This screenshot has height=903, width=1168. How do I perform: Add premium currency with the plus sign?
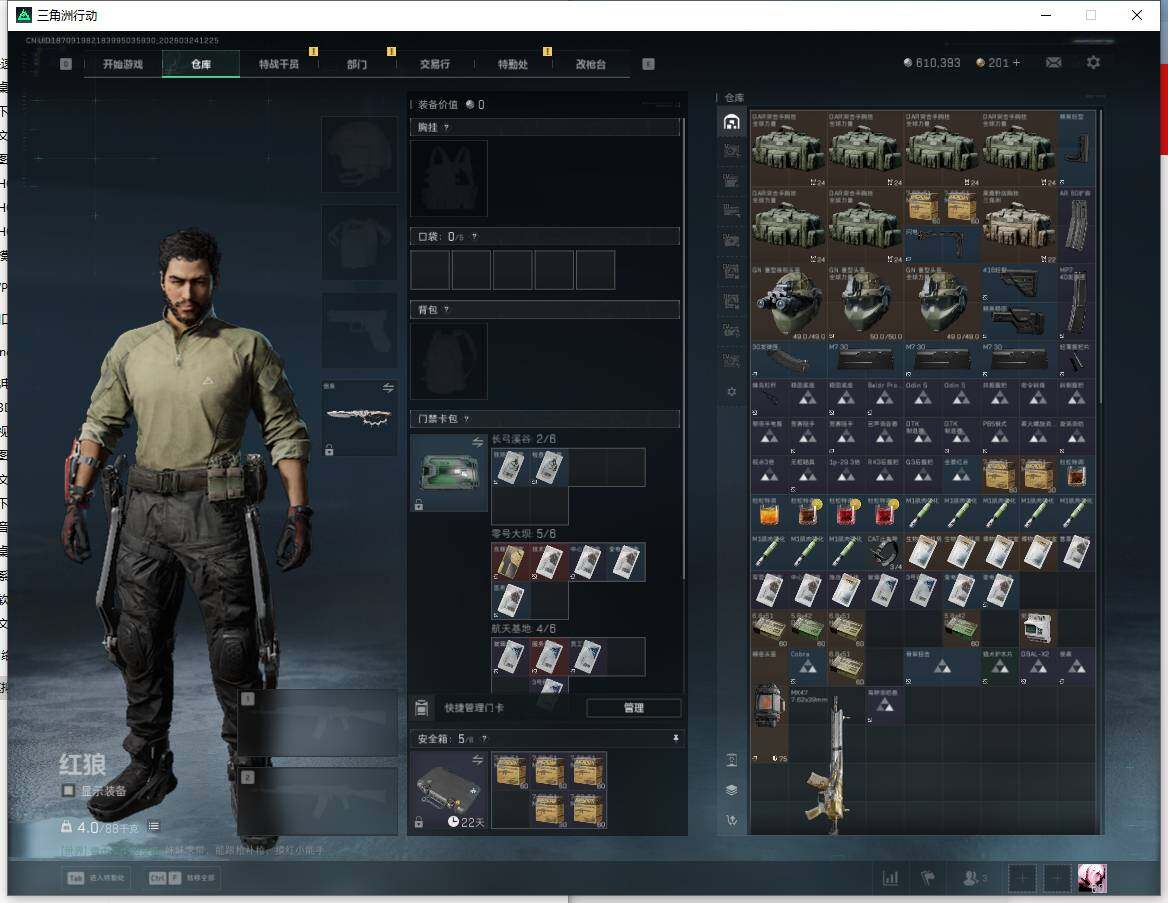pyautogui.click(x=1016, y=63)
